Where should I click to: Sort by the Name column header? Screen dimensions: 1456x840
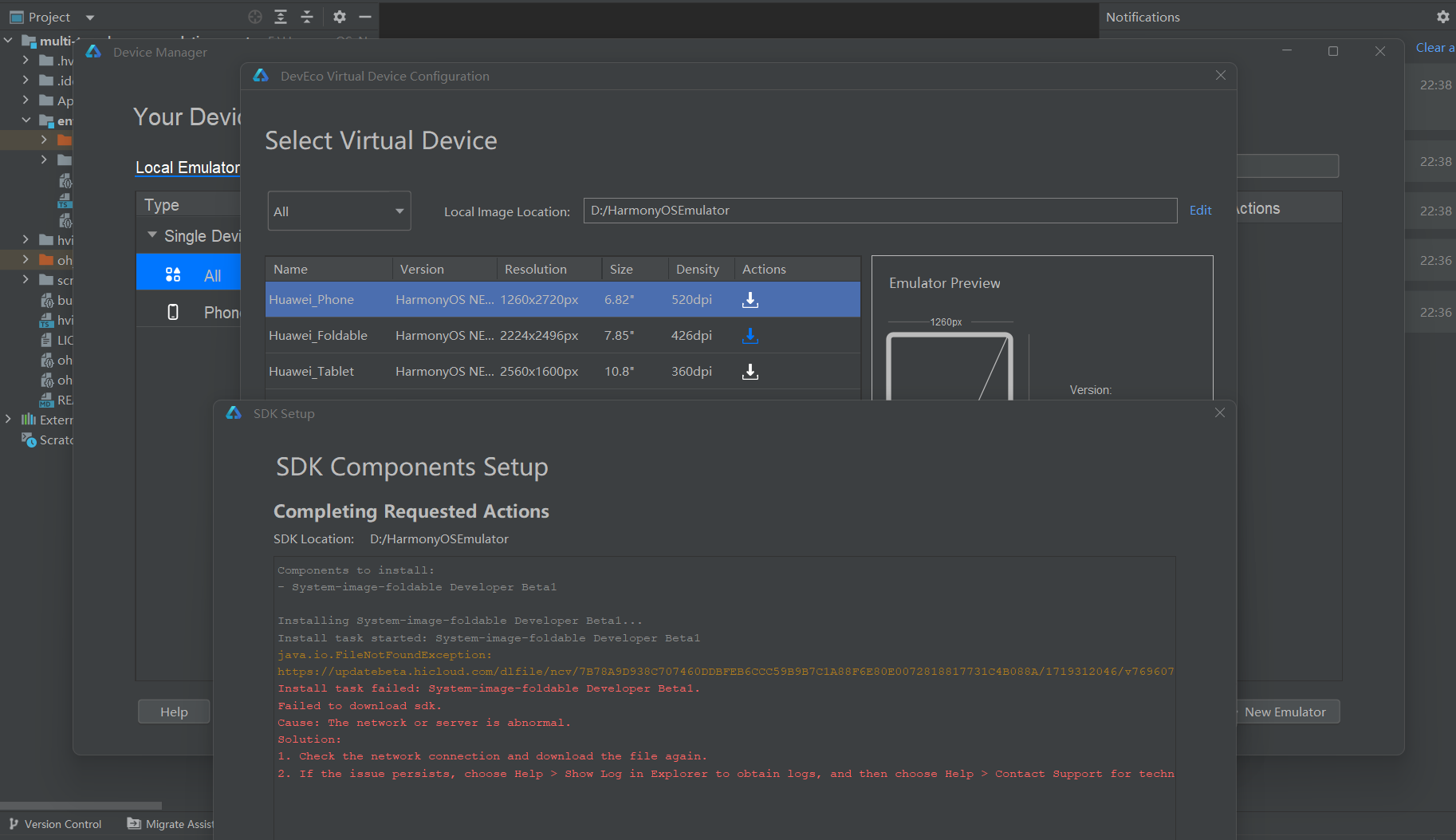click(x=328, y=269)
